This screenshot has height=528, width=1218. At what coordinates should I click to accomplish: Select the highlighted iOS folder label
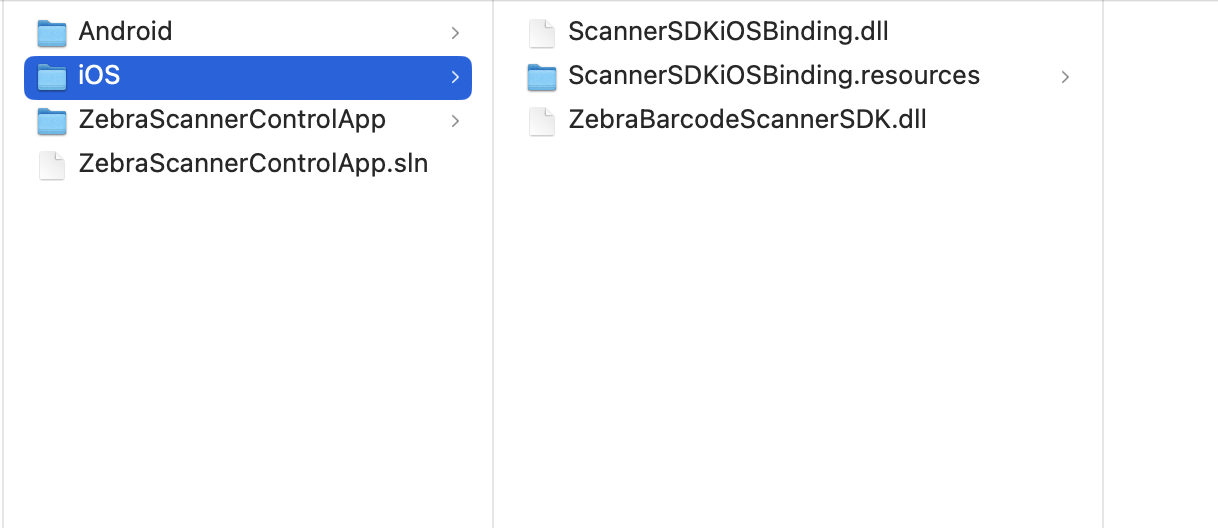(99, 76)
